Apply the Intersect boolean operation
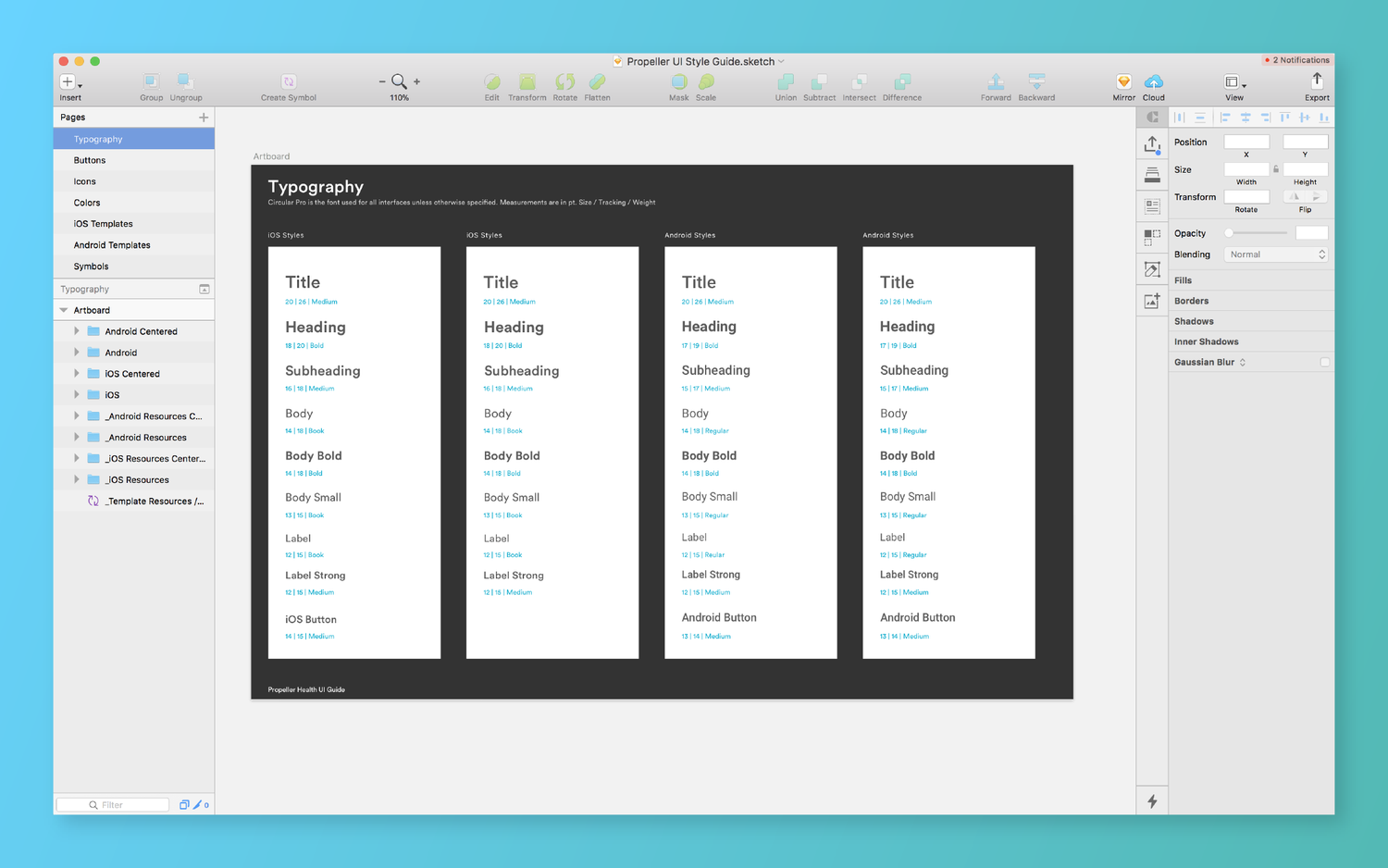Image resolution: width=1388 pixels, height=868 pixels. click(x=859, y=81)
